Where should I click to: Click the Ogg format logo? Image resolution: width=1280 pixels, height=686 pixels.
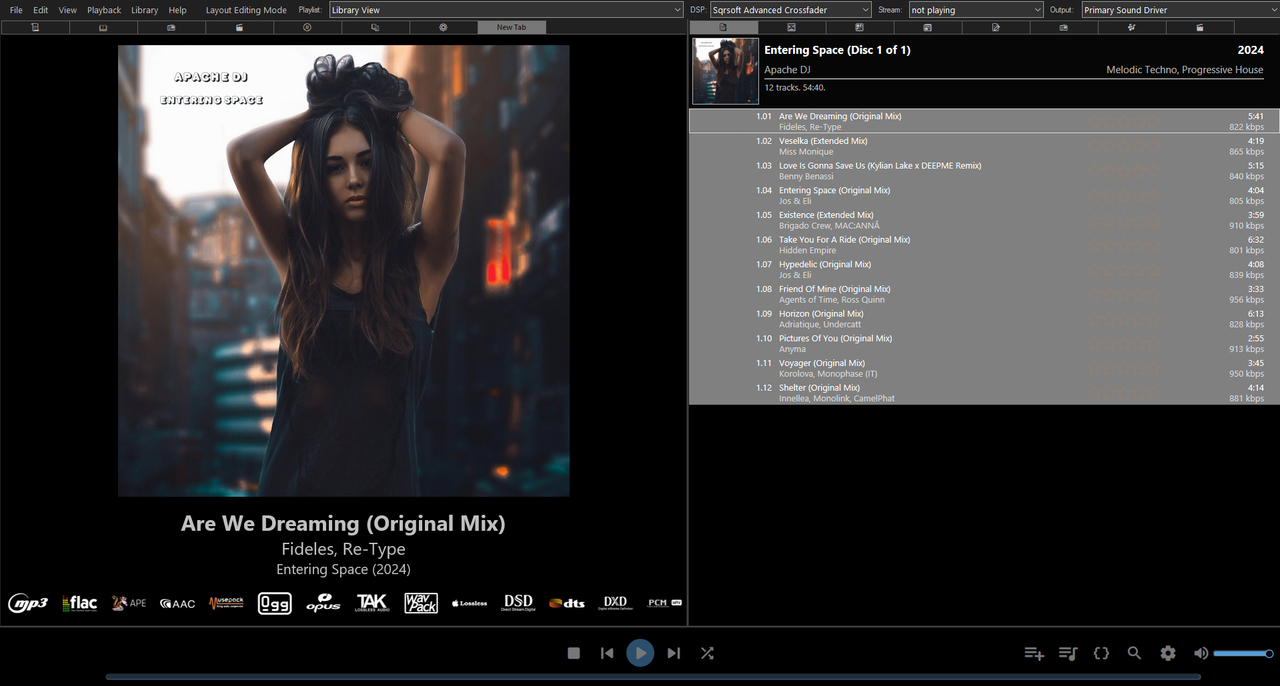pos(275,603)
